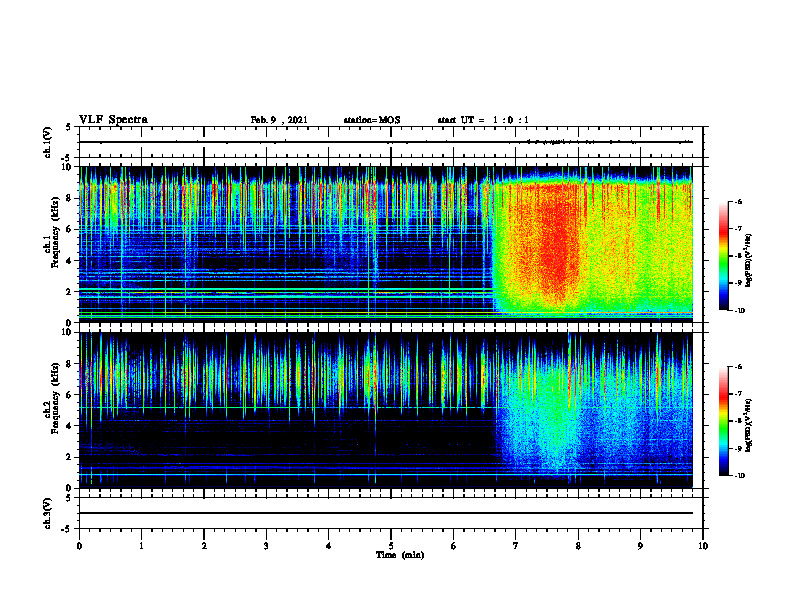792x612 pixels.
Task: Click the "5" tick label on ch.1(V) axis
Action: click(x=69, y=127)
